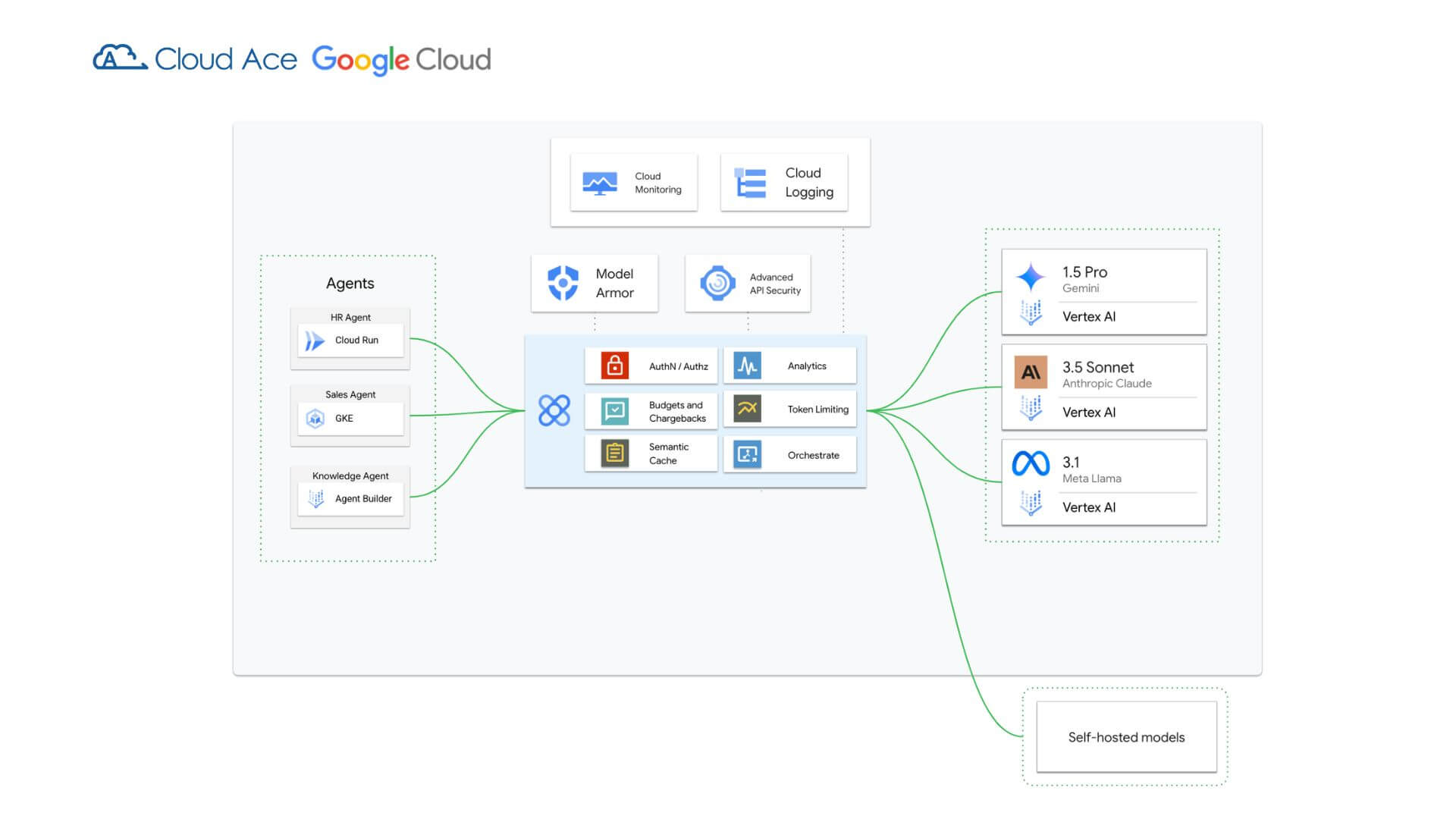Select the Cloud Monitoring screen icon
The width and height of the screenshot is (1456, 819).
point(600,184)
